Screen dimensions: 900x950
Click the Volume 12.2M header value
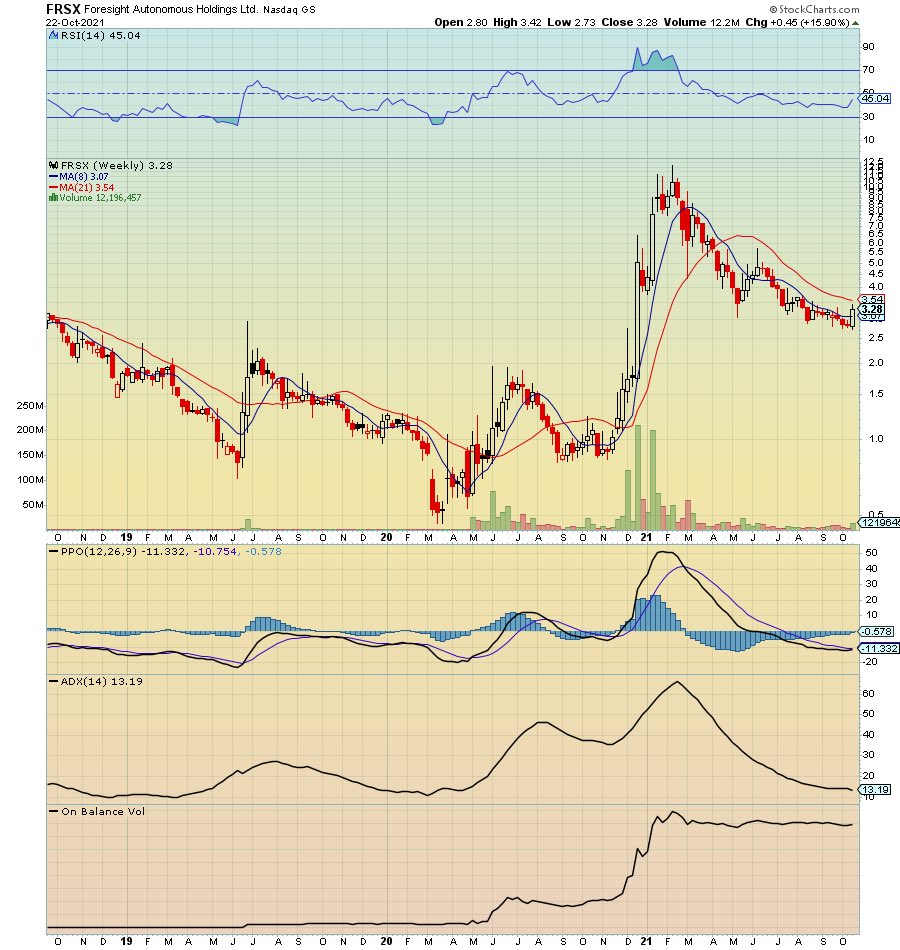tap(701, 22)
